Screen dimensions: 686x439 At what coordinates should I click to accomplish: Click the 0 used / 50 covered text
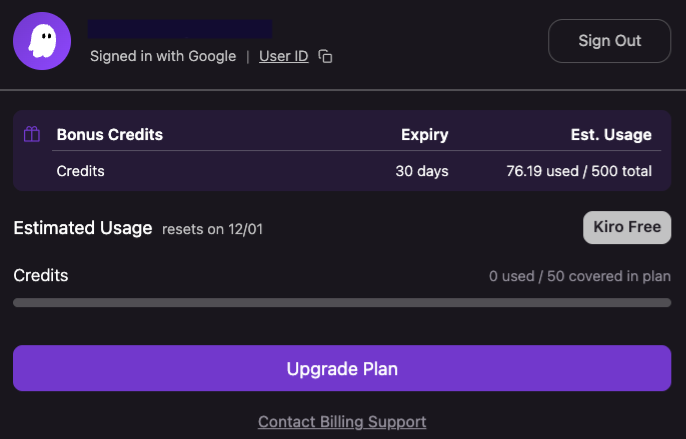(x=580, y=275)
